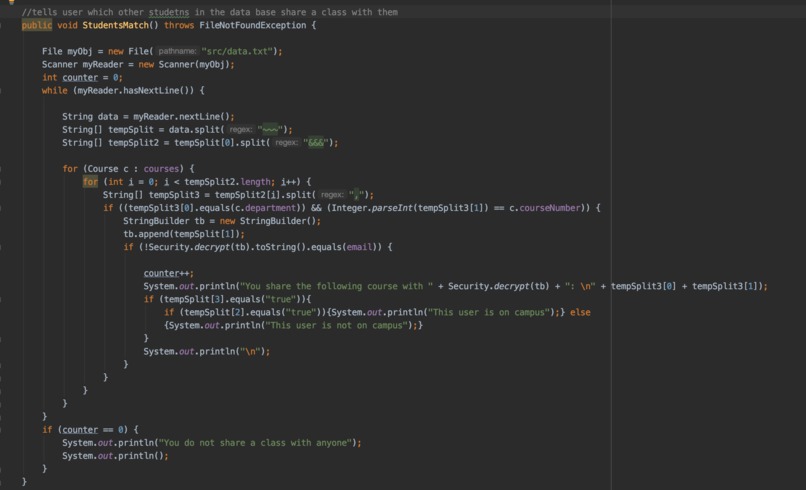Click the "You share the following course with" string

[x=337, y=286]
